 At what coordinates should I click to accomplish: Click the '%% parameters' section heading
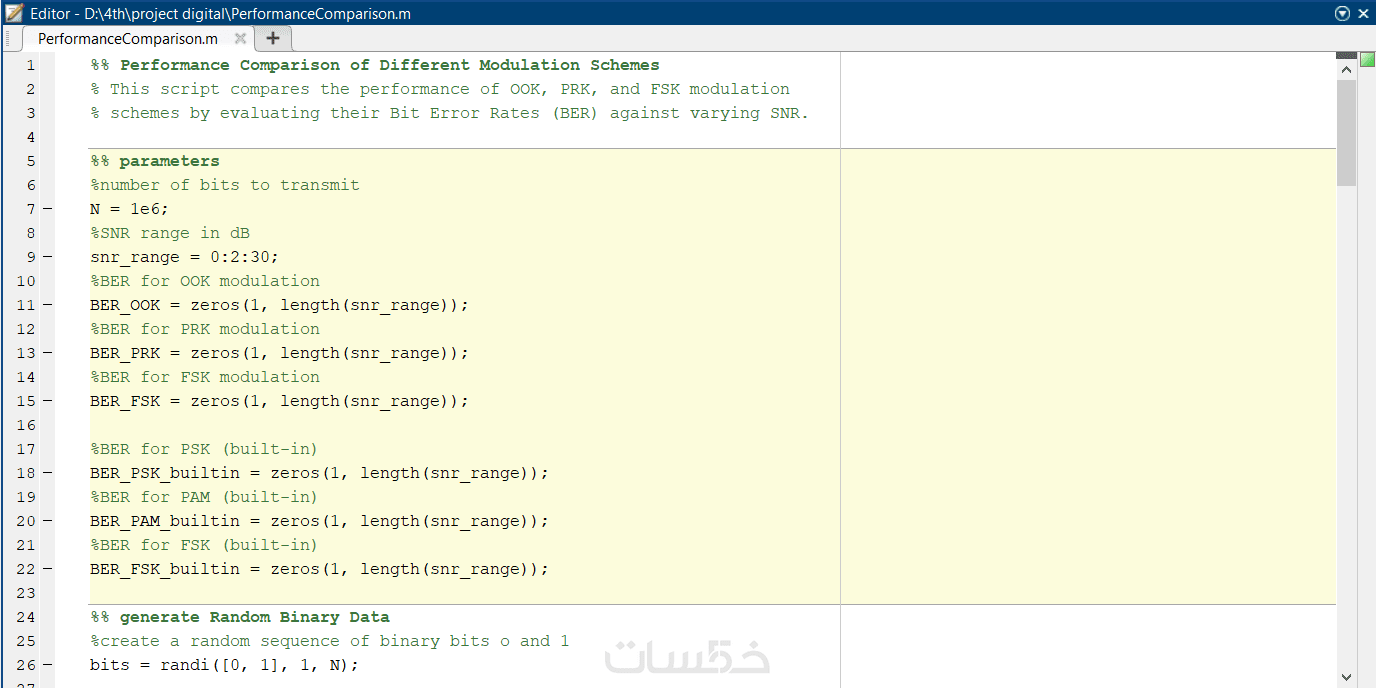pos(155,161)
